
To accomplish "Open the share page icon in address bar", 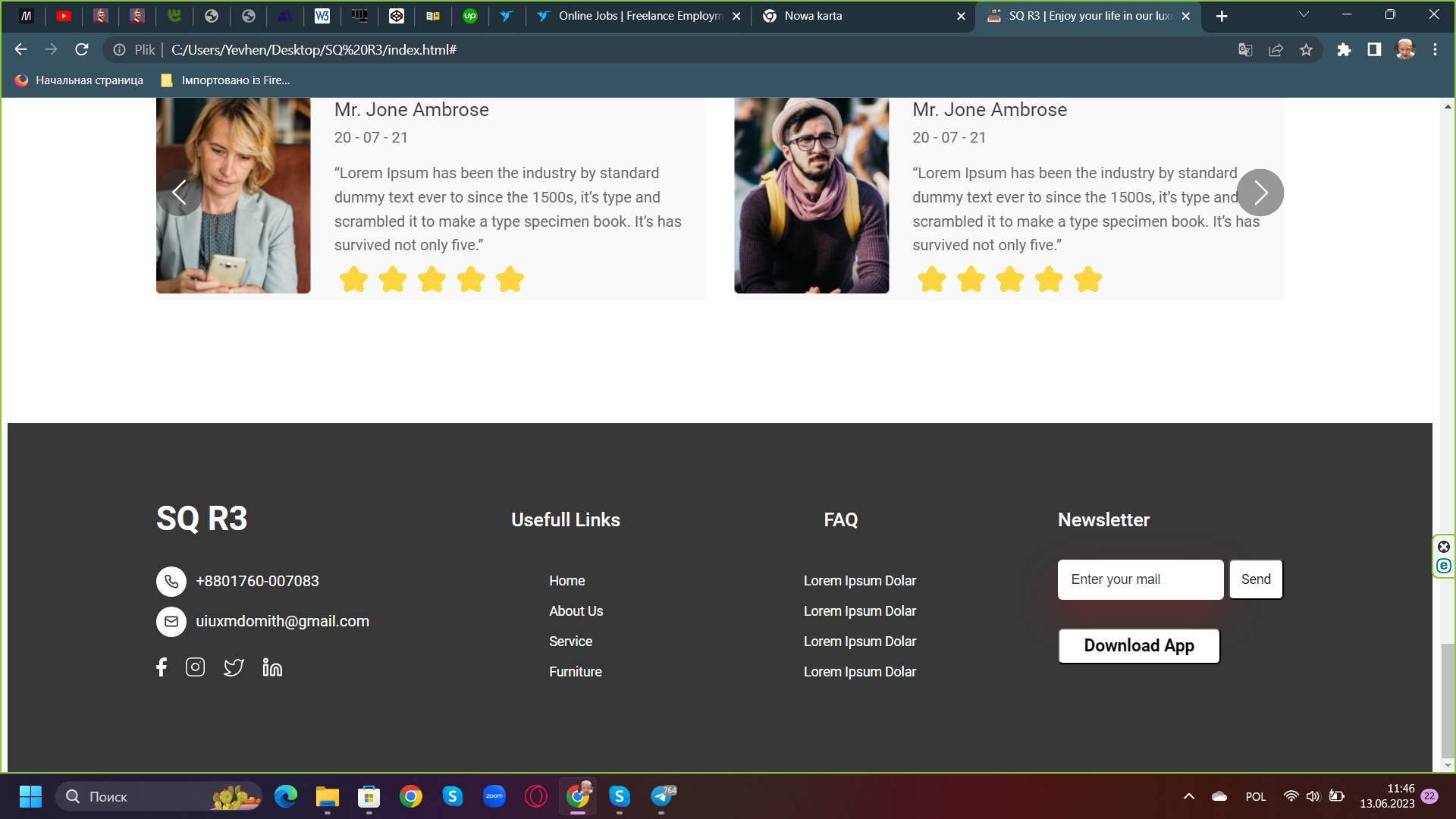I will click(1276, 50).
